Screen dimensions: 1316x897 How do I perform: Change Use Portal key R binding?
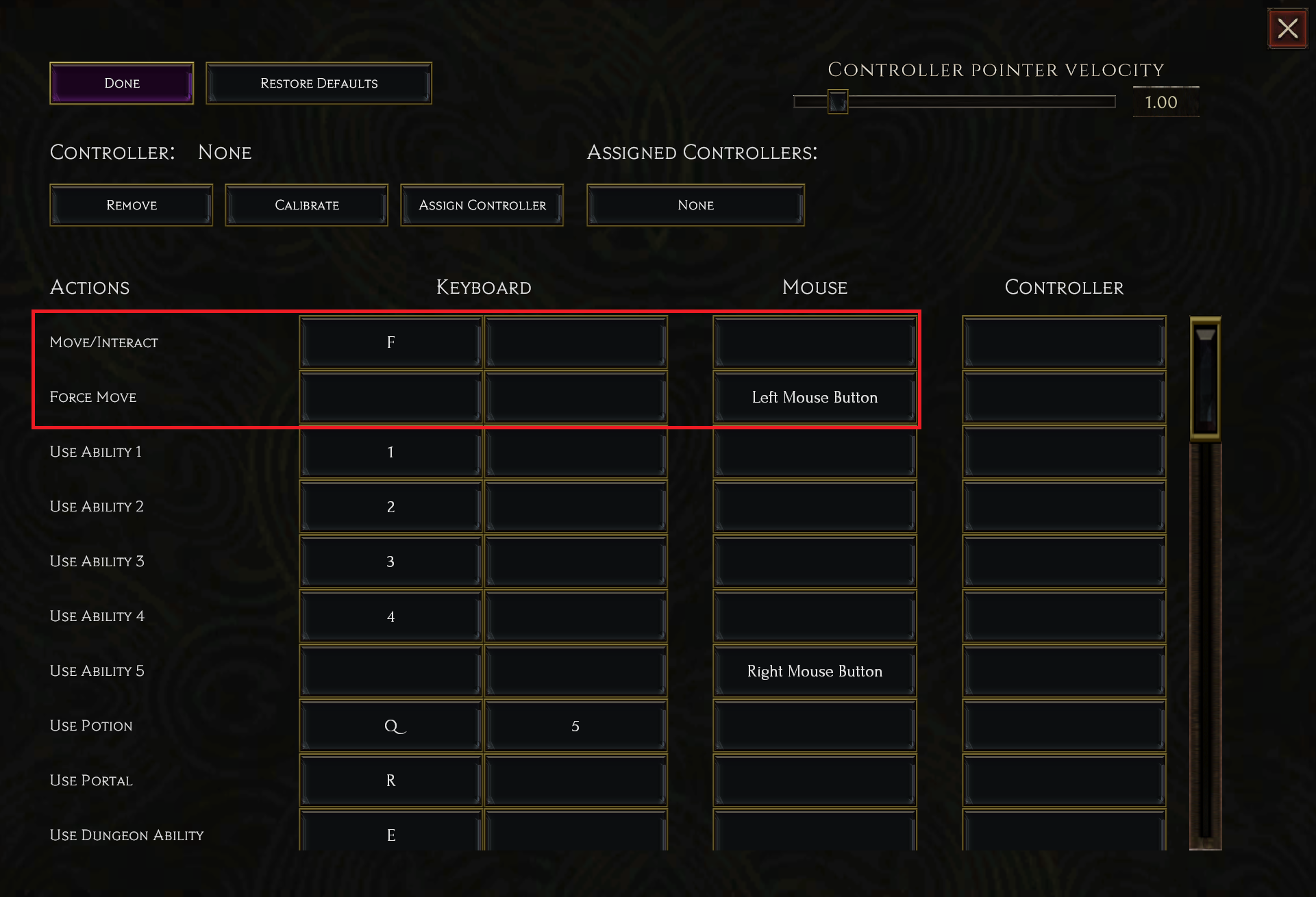coord(390,781)
